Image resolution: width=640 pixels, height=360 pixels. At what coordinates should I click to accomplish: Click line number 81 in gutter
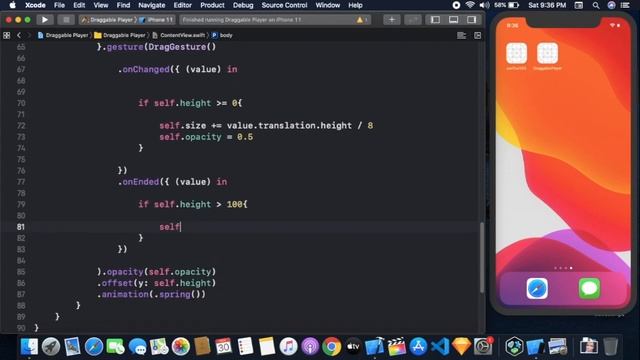(20, 227)
